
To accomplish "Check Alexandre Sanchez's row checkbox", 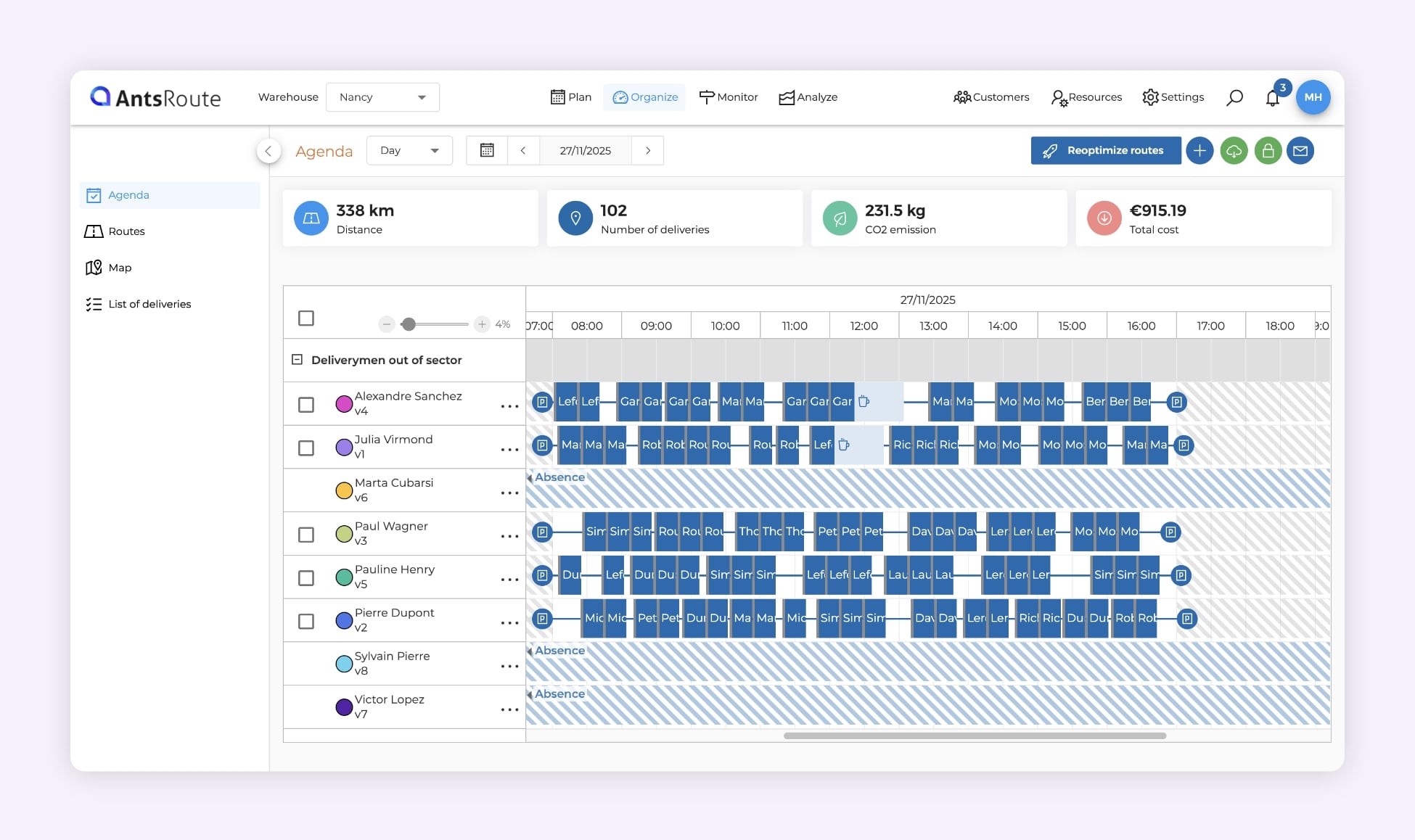I will (306, 404).
